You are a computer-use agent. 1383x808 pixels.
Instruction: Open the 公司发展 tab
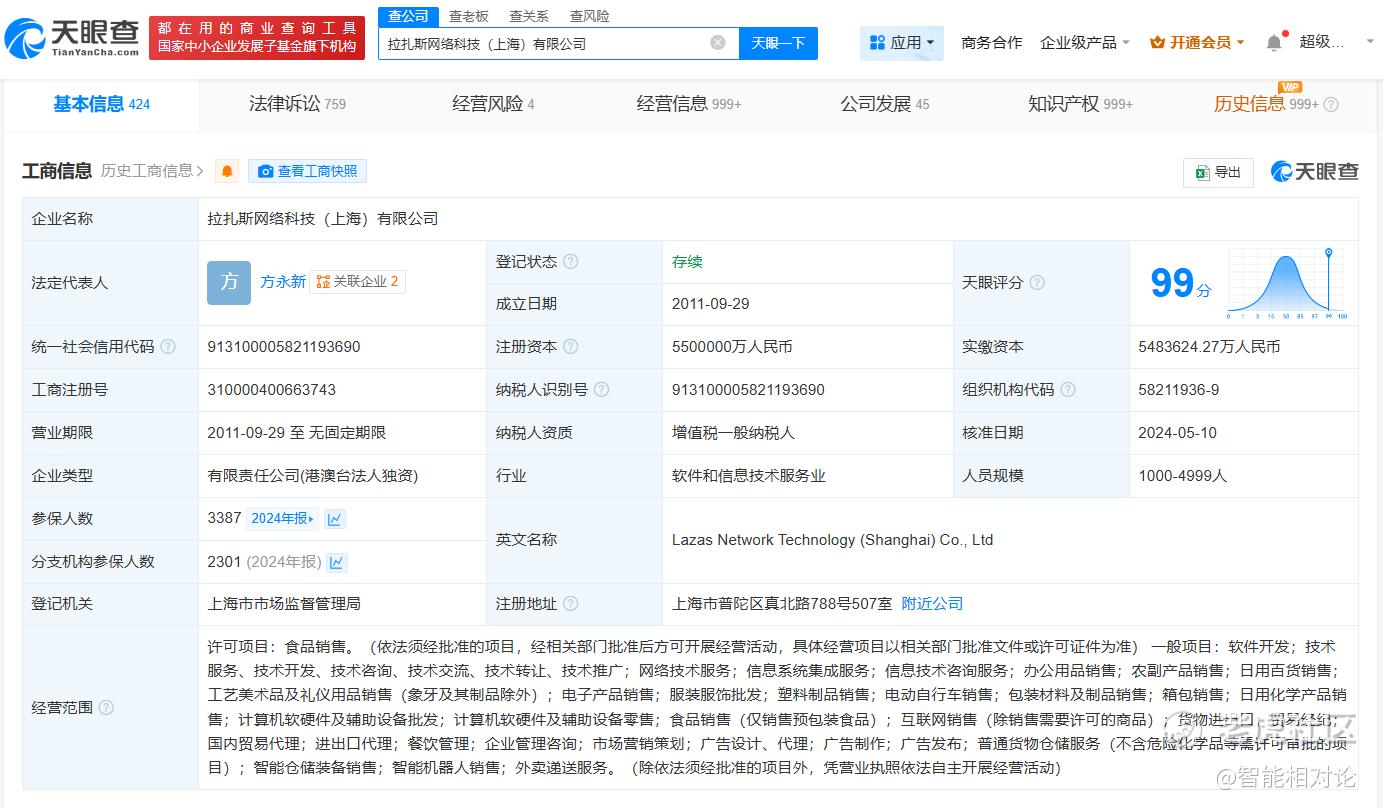click(884, 104)
